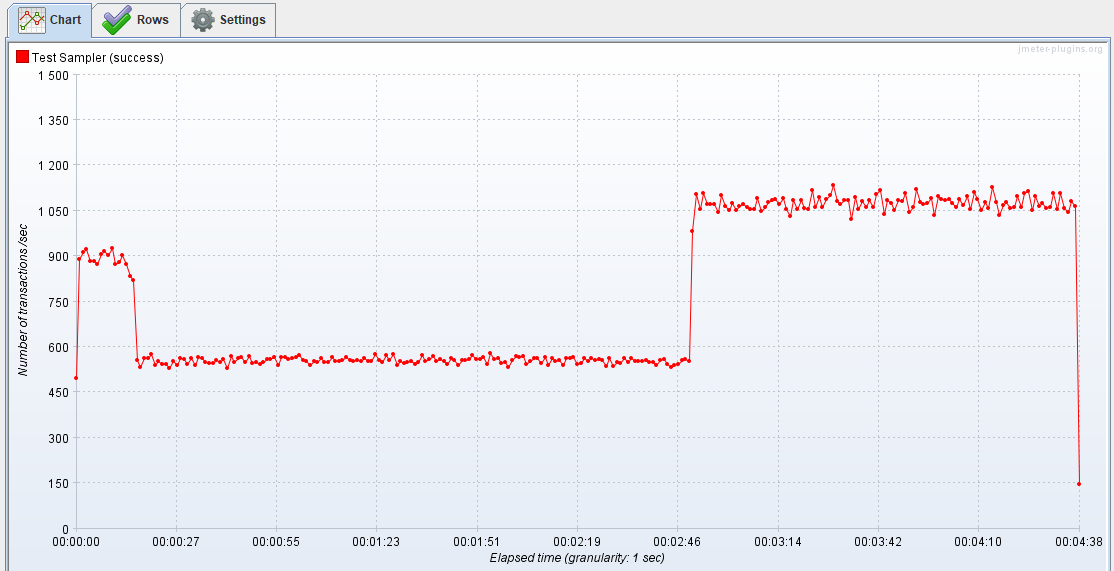The image size is (1114, 571).
Task: Click the '00:04:38' time axis label
Action: click(1079, 542)
